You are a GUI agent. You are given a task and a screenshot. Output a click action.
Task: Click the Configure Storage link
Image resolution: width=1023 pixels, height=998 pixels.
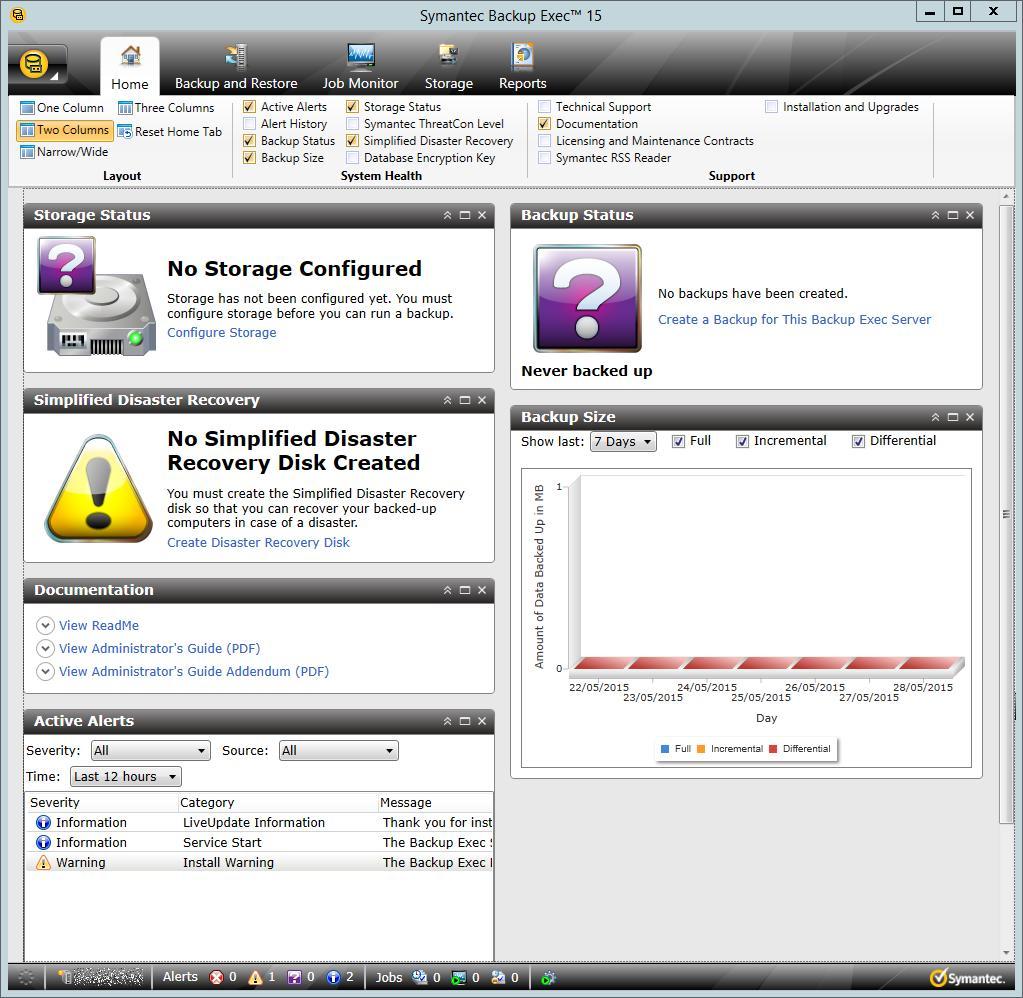tap(222, 333)
